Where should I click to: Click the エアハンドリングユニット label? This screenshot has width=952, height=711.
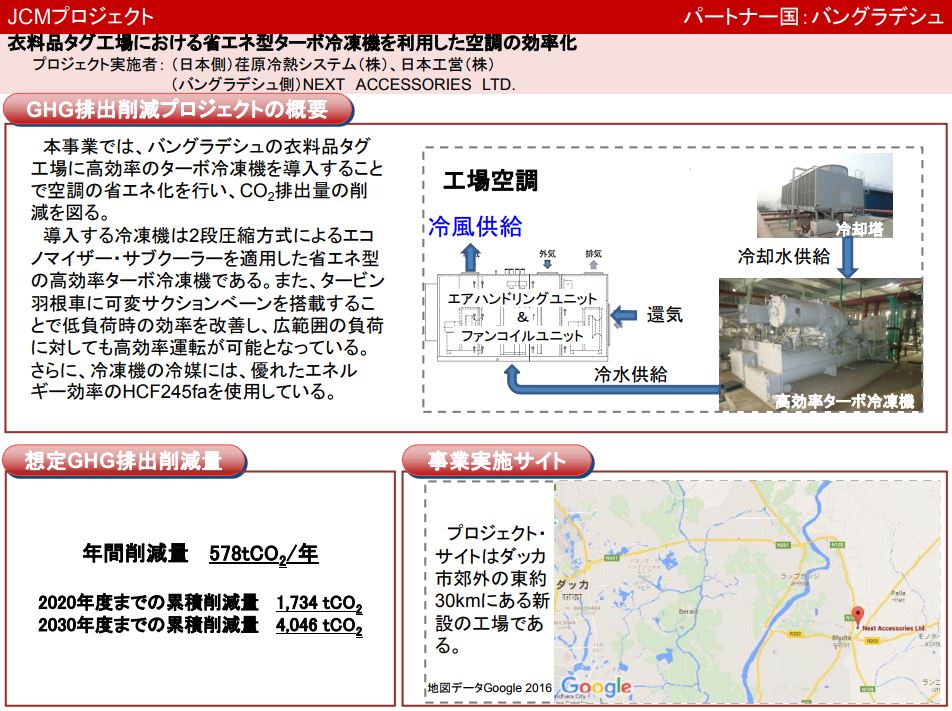point(522,298)
